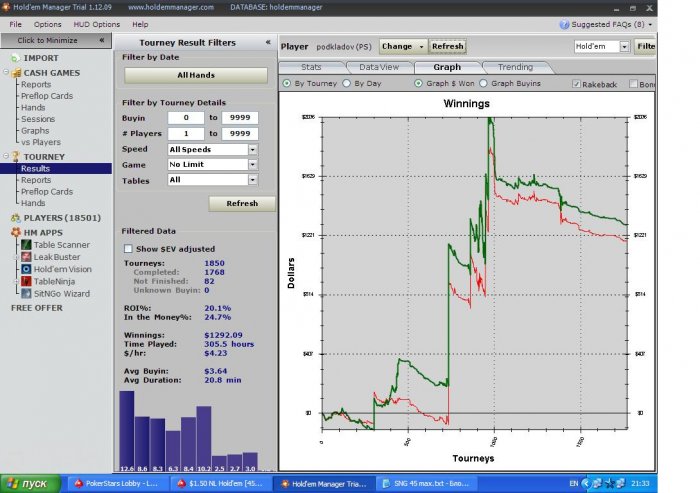Open Table Scanner app icon

pyautogui.click(x=26, y=245)
